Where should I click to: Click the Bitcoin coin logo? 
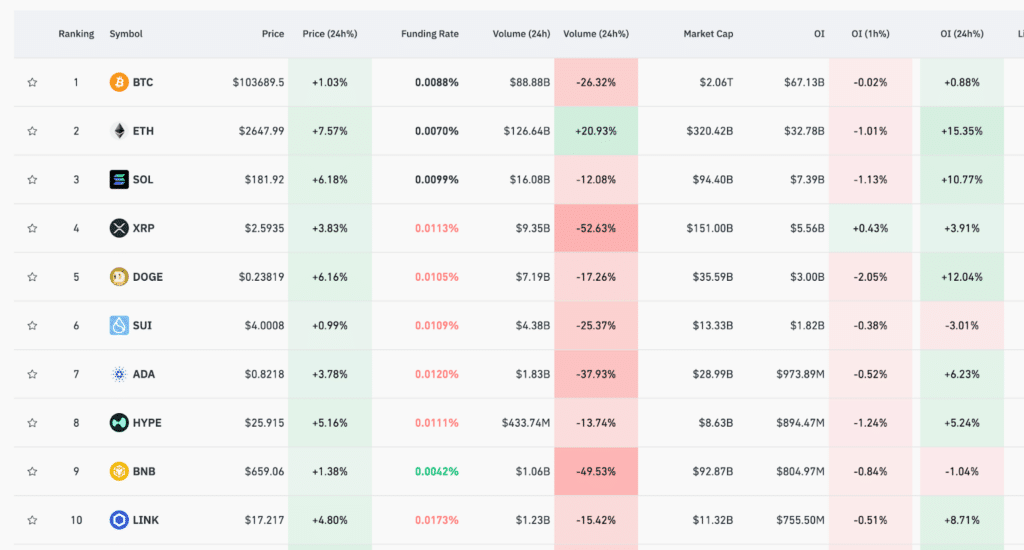coord(119,82)
